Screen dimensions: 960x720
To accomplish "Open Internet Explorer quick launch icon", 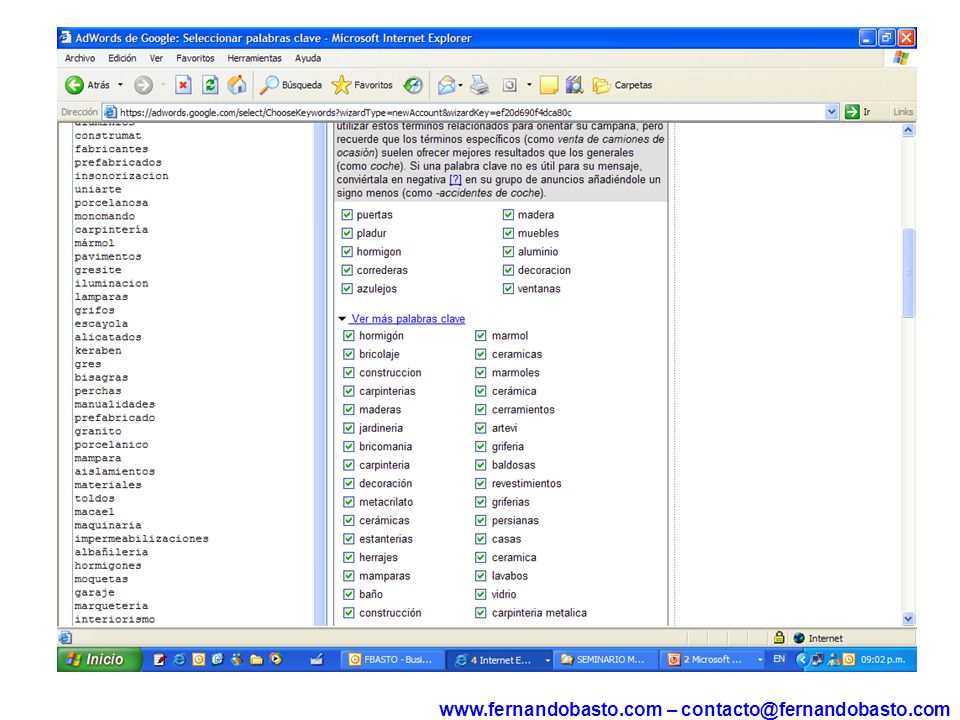I will 179,659.
